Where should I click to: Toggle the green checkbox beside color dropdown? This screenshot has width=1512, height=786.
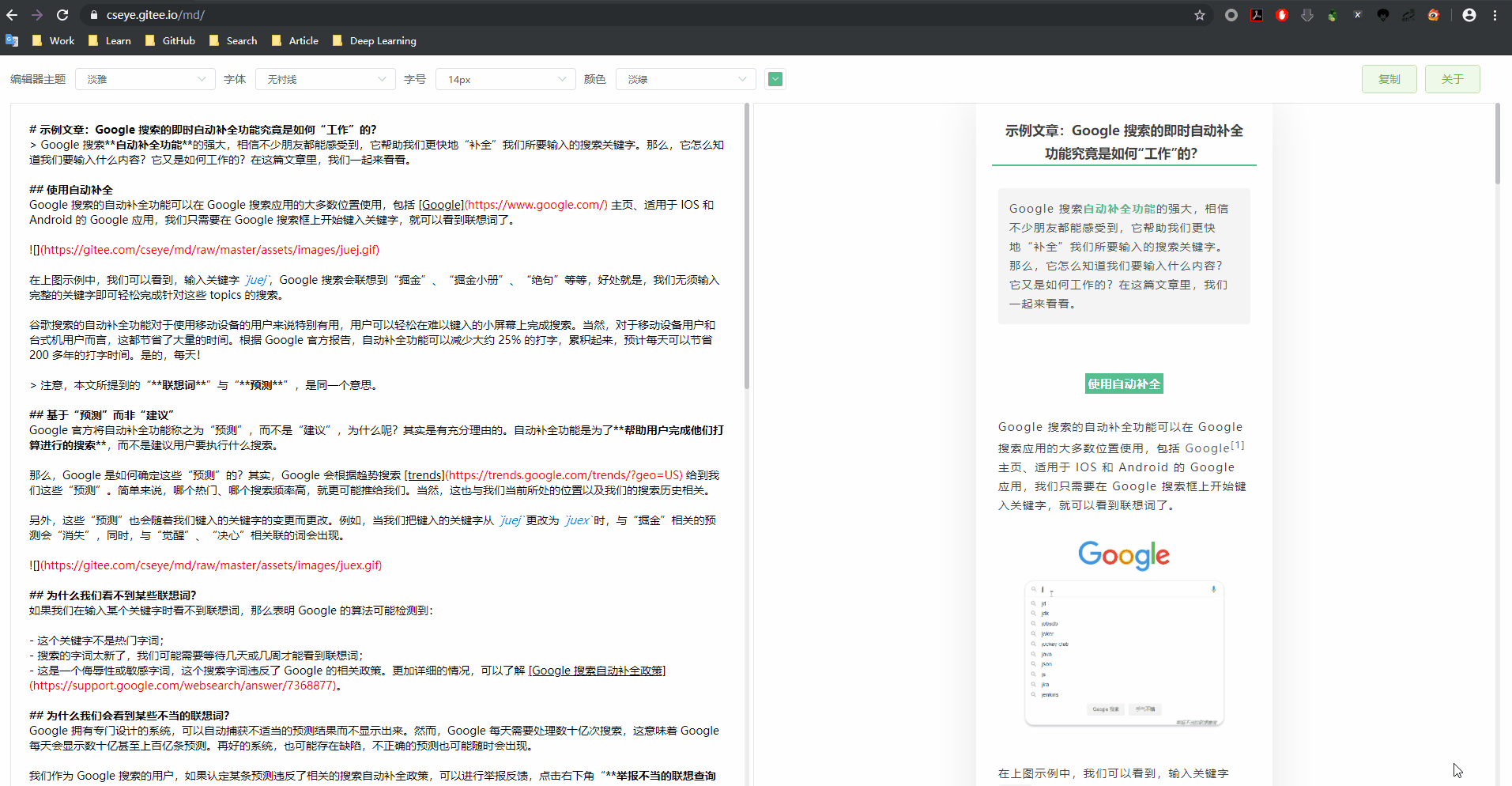tap(775, 79)
